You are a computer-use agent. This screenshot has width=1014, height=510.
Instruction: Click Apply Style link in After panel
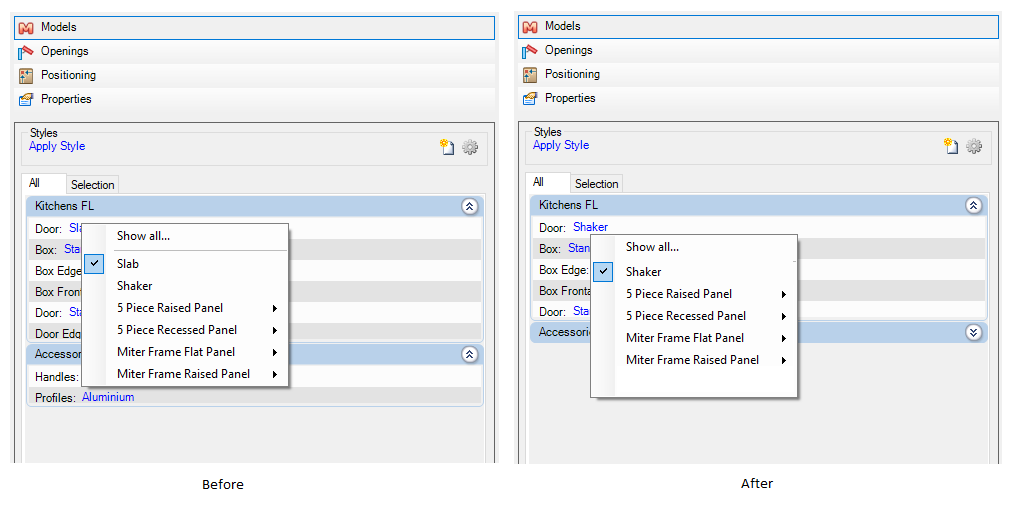click(x=561, y=145)
